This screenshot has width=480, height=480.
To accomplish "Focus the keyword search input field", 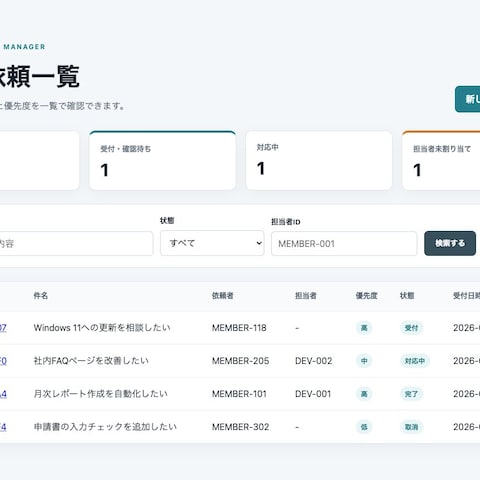I will pyautogui.click(x=76, y=244).
